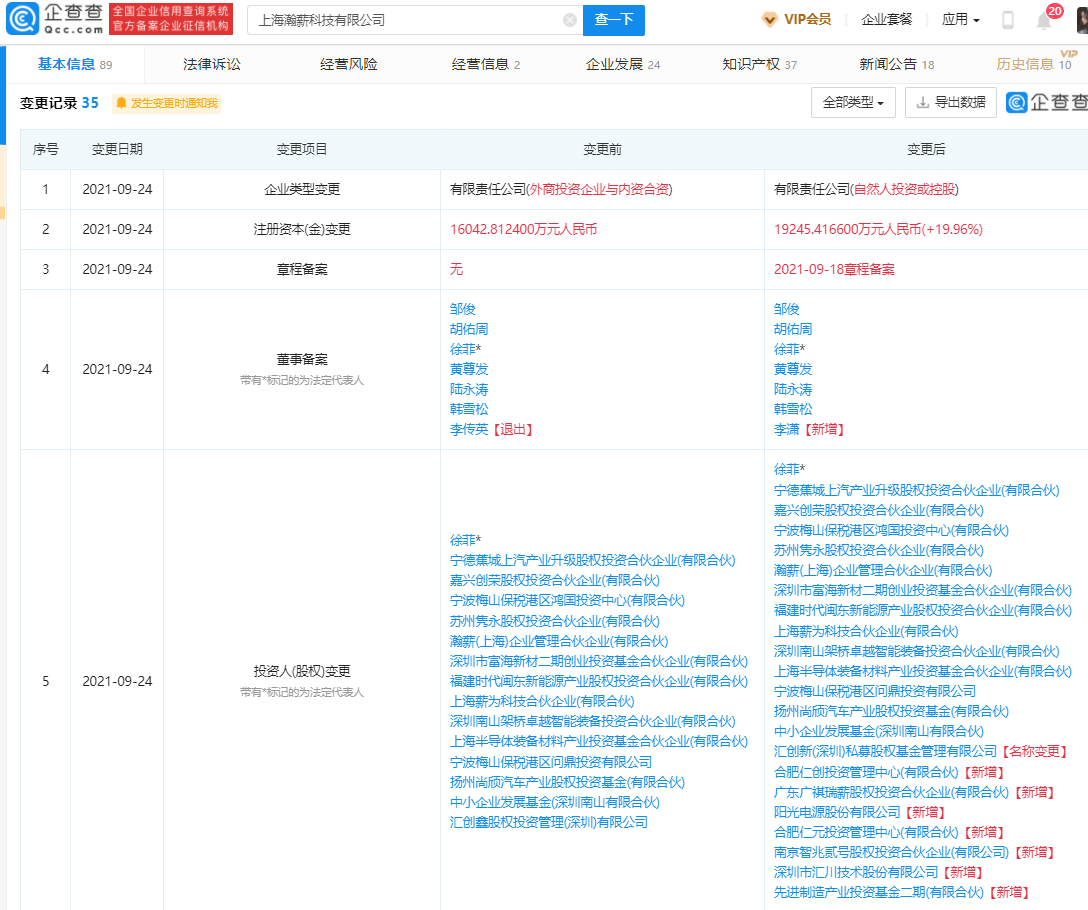Clear the search box with the X icon

[x=569, y=20]
